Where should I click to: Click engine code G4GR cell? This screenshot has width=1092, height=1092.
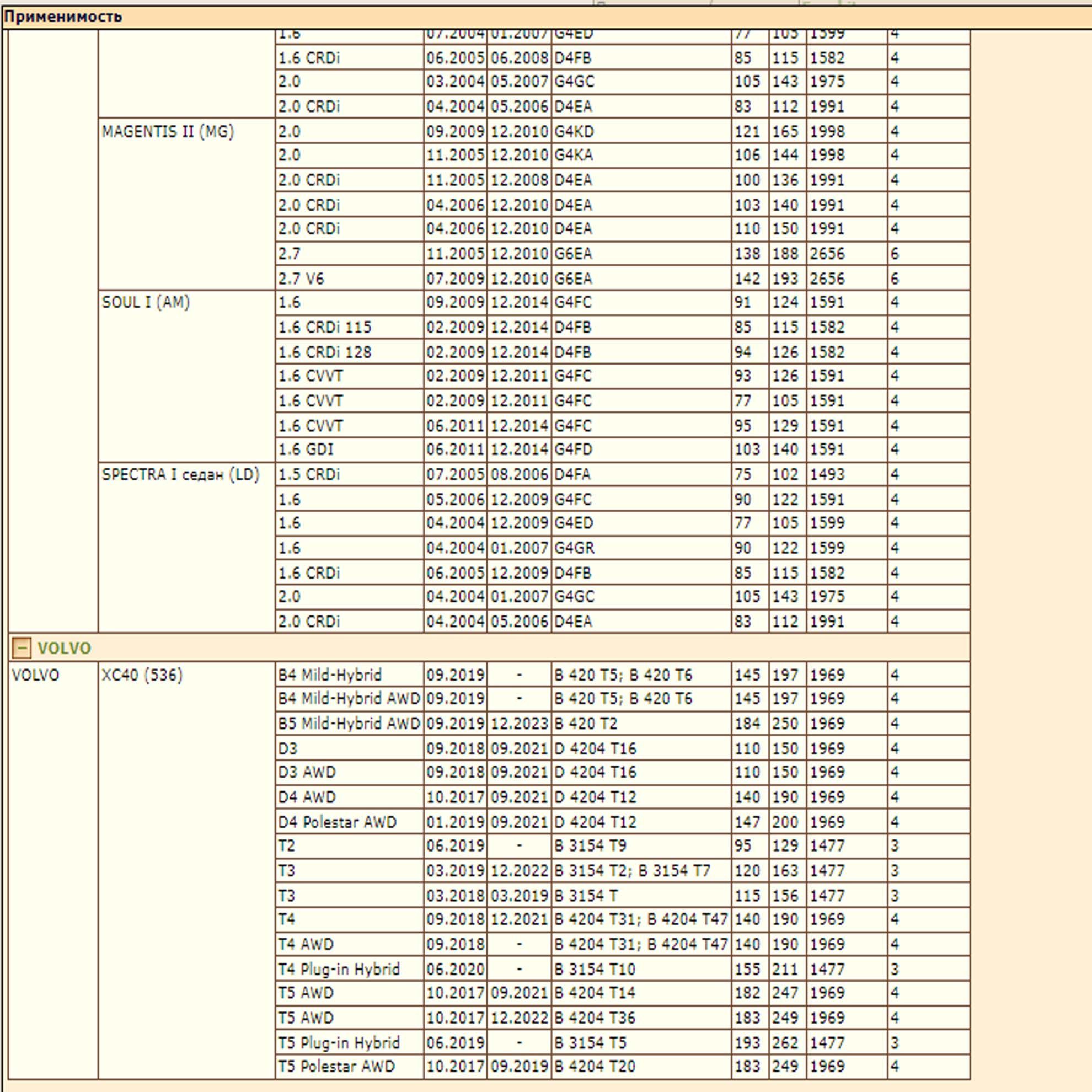coord(574,548)
